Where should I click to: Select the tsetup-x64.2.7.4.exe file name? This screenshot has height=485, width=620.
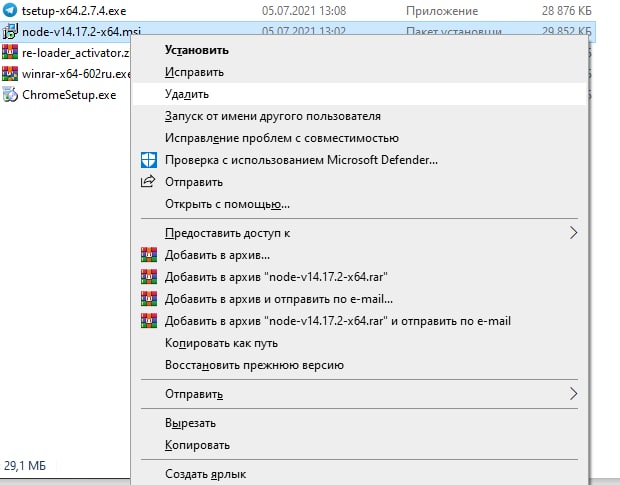tap(74, 11)
